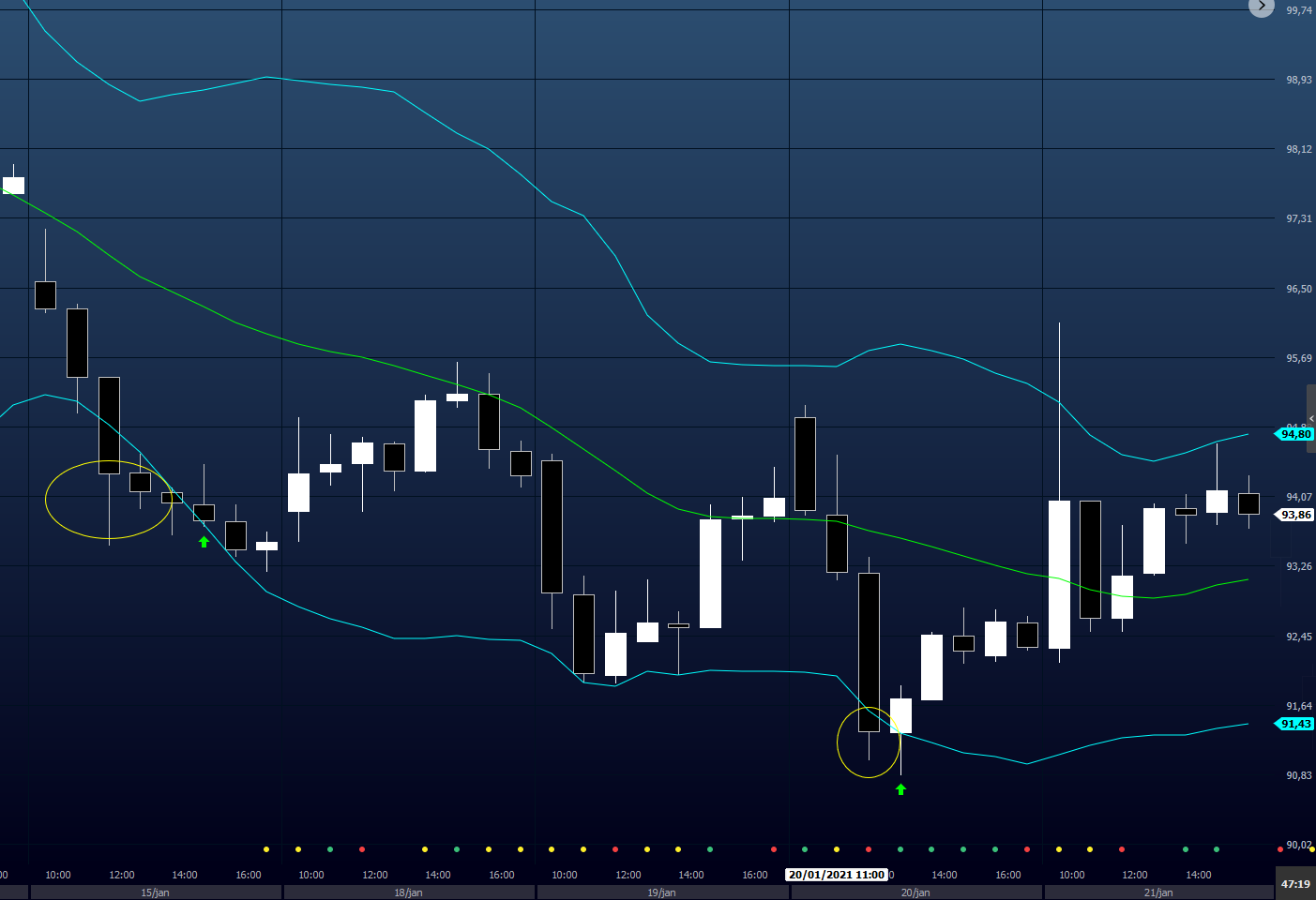The width and height of the screenshot is (1316, 900).
Task: Click the 15/jan date bar
Action: (x=156, y=892)
